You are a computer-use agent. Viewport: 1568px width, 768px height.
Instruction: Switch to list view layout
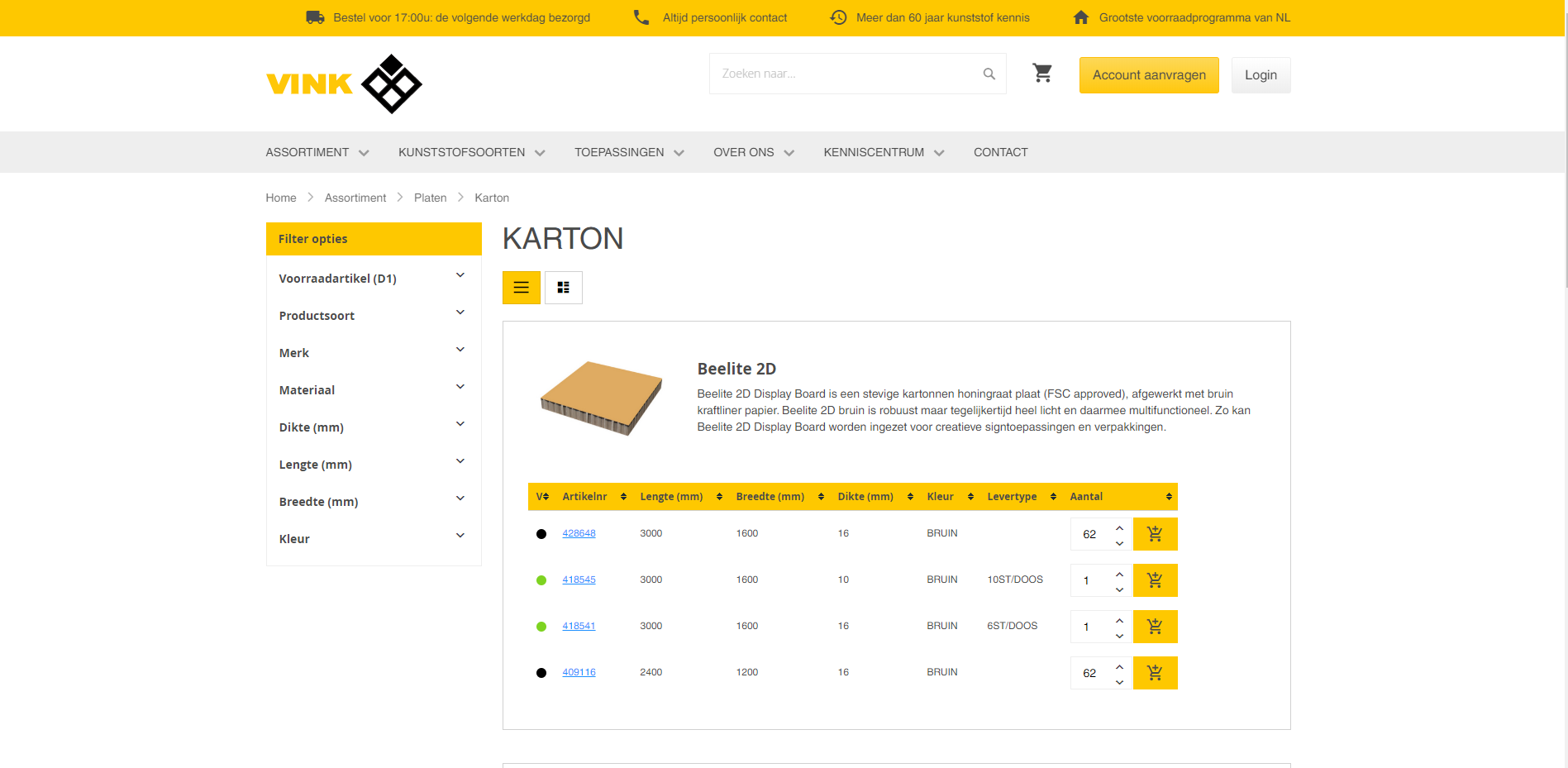coord(521,288)
